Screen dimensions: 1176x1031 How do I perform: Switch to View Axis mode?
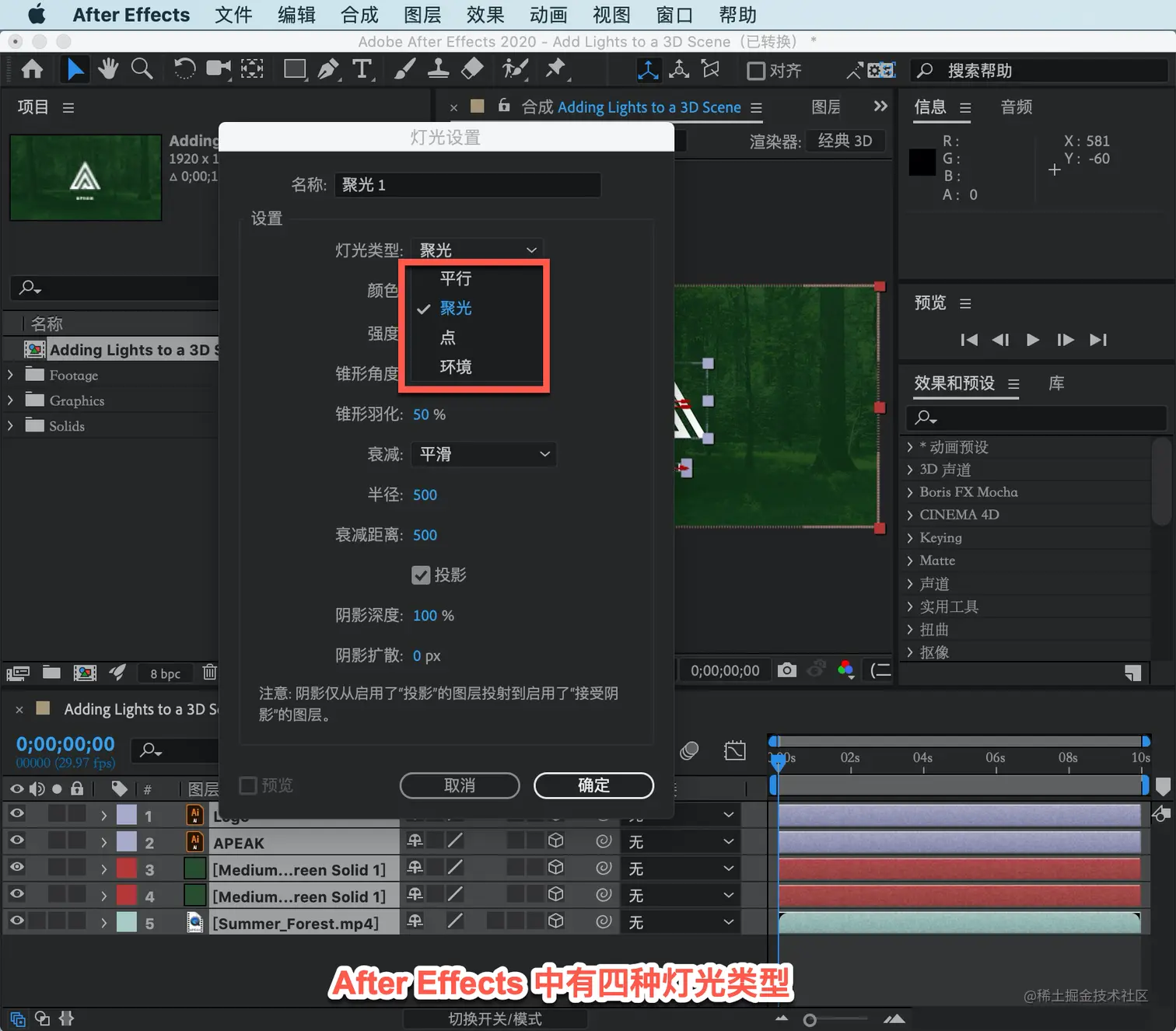(710, 70)
